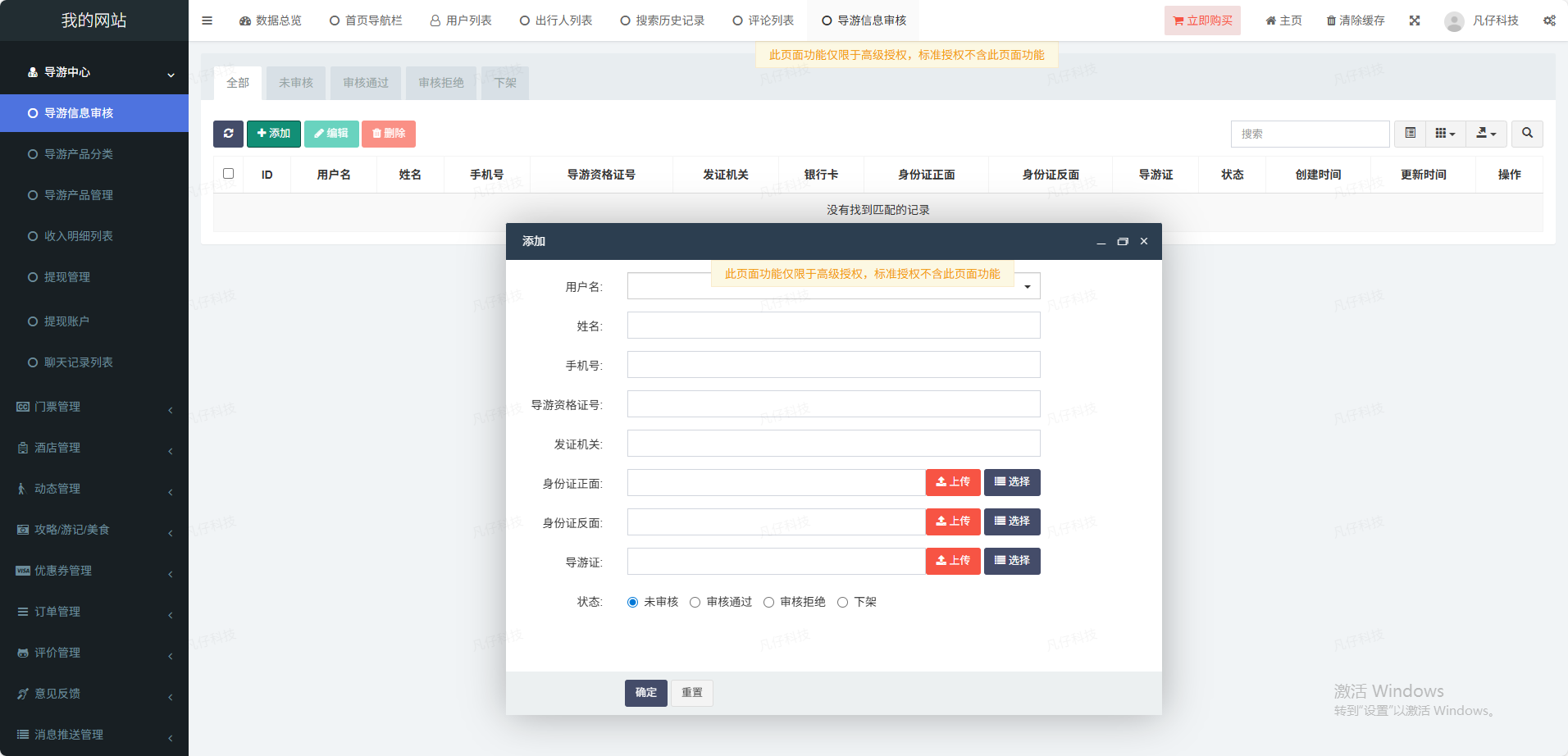This screenshot has height=756, width=1568.
Task: Open the export data dropdown
Action: (x=1486, y=134)
